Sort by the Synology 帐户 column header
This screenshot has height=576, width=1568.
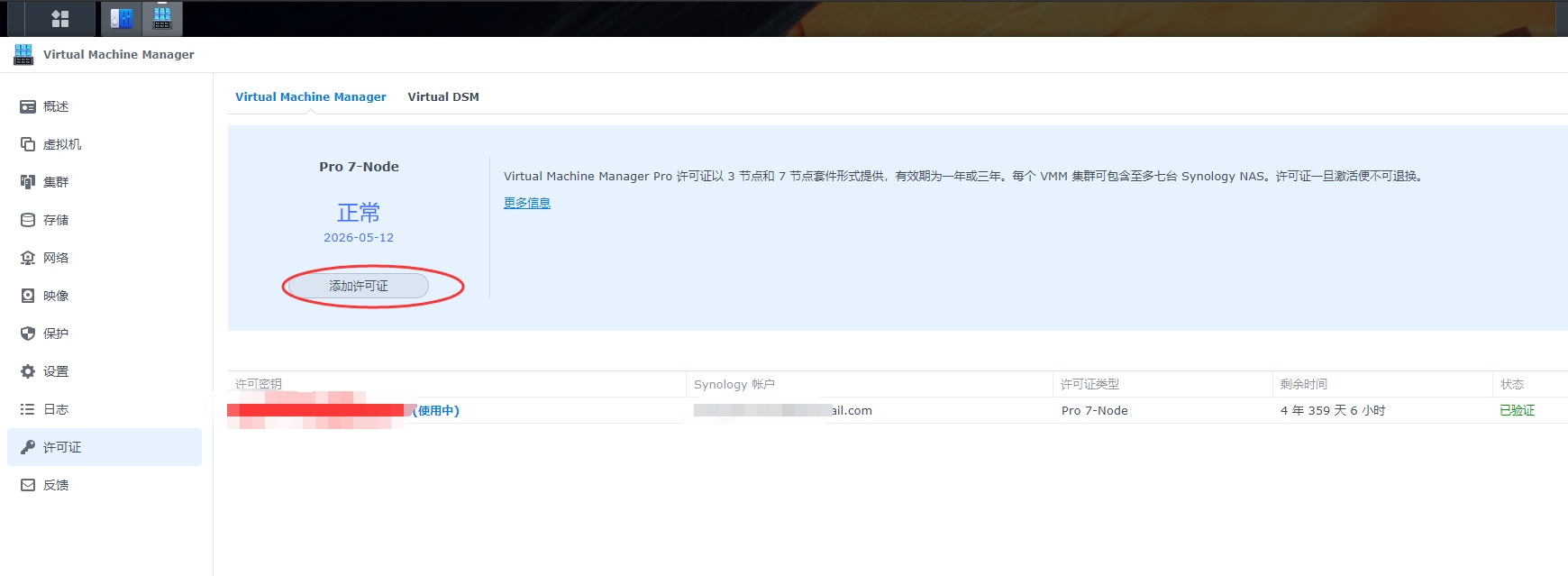870,384
